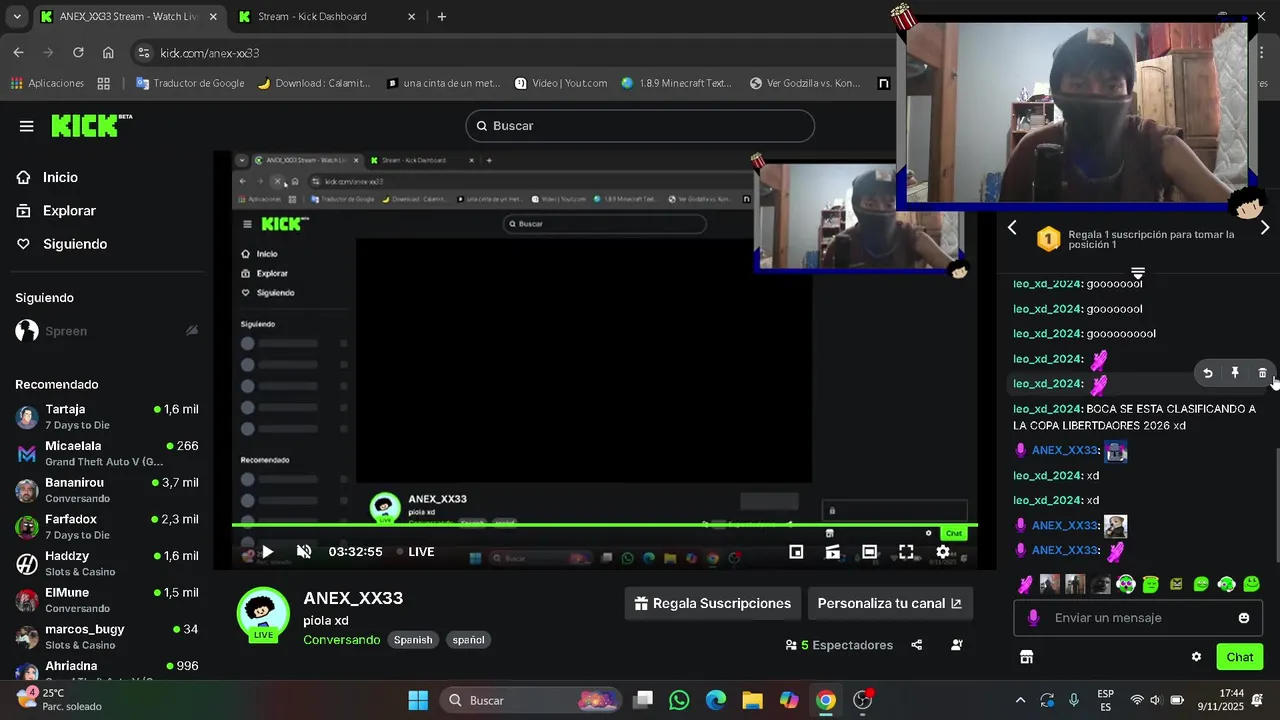Switch to the Stream - Kick Dashboard tab
This screenshot has width=1280, height=720.
tap(327, 16)
